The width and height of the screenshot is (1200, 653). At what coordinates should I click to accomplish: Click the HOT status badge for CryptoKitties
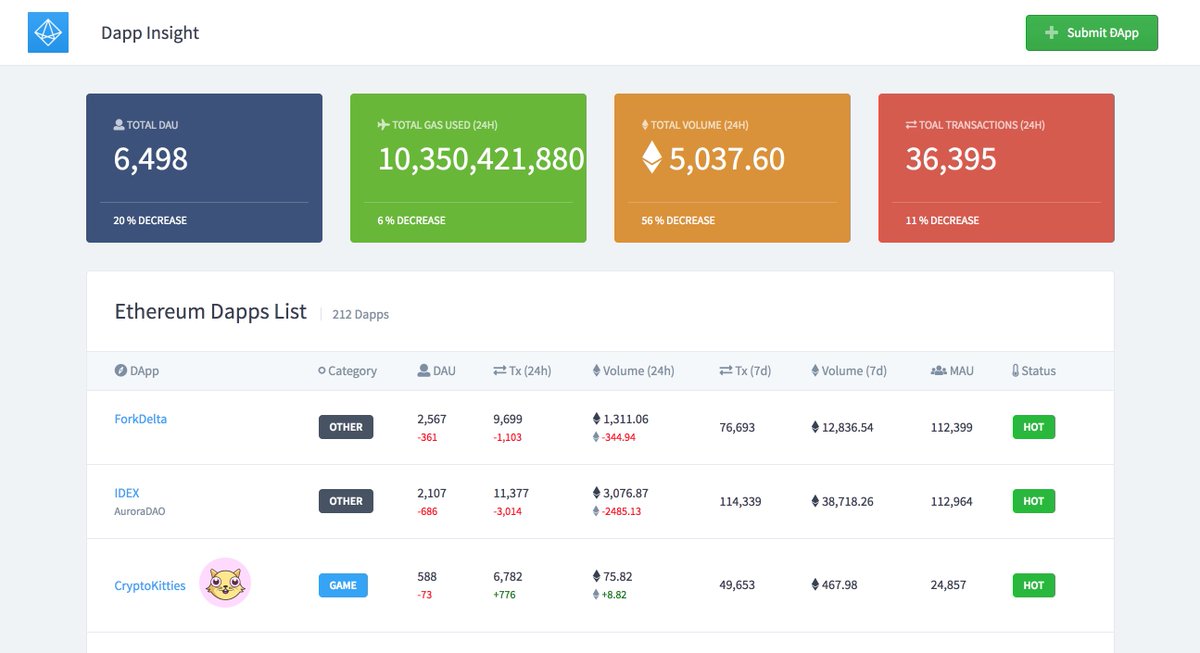click(x=1034, y=585)
